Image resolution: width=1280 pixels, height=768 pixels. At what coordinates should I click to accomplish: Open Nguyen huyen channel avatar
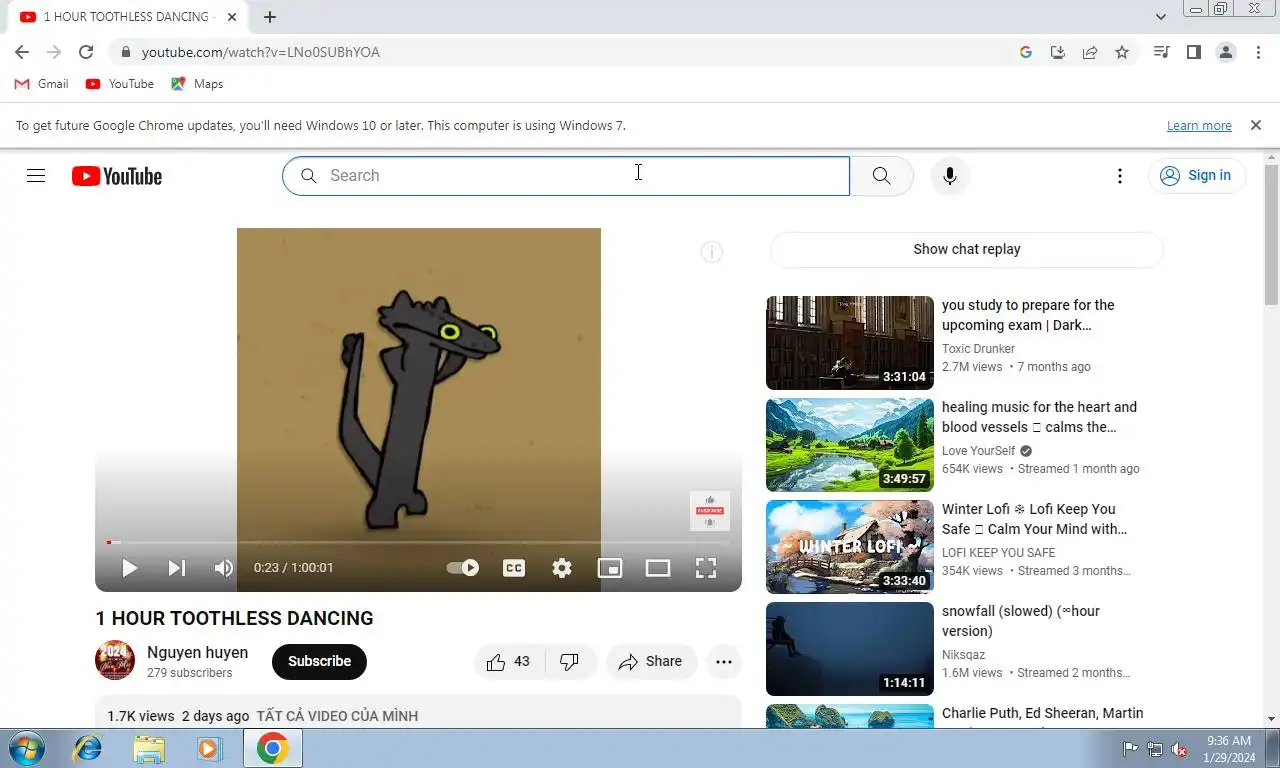115,660
